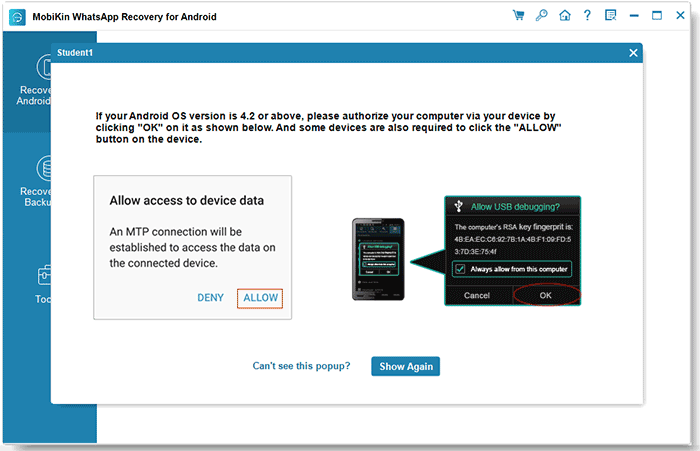Click "Allow access to device data" heading
The image size is (700, 451).
tap(187, 200)
